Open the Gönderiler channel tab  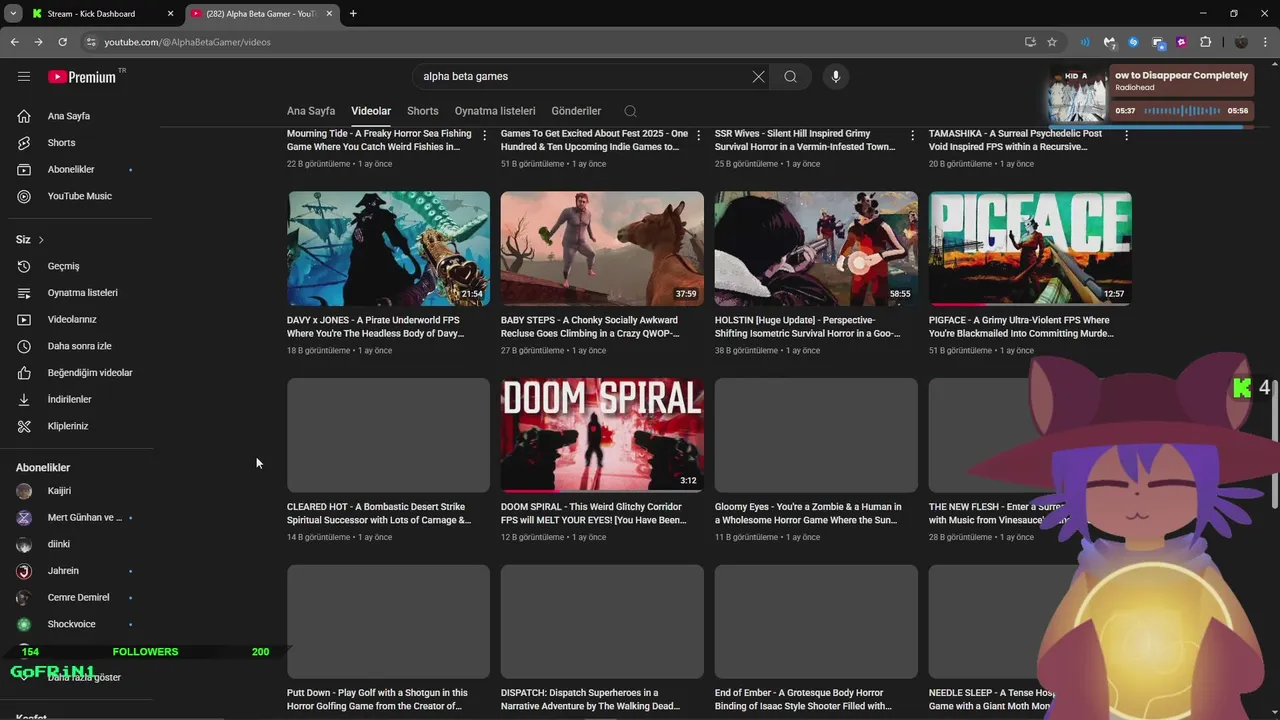[x=576, y=111]
